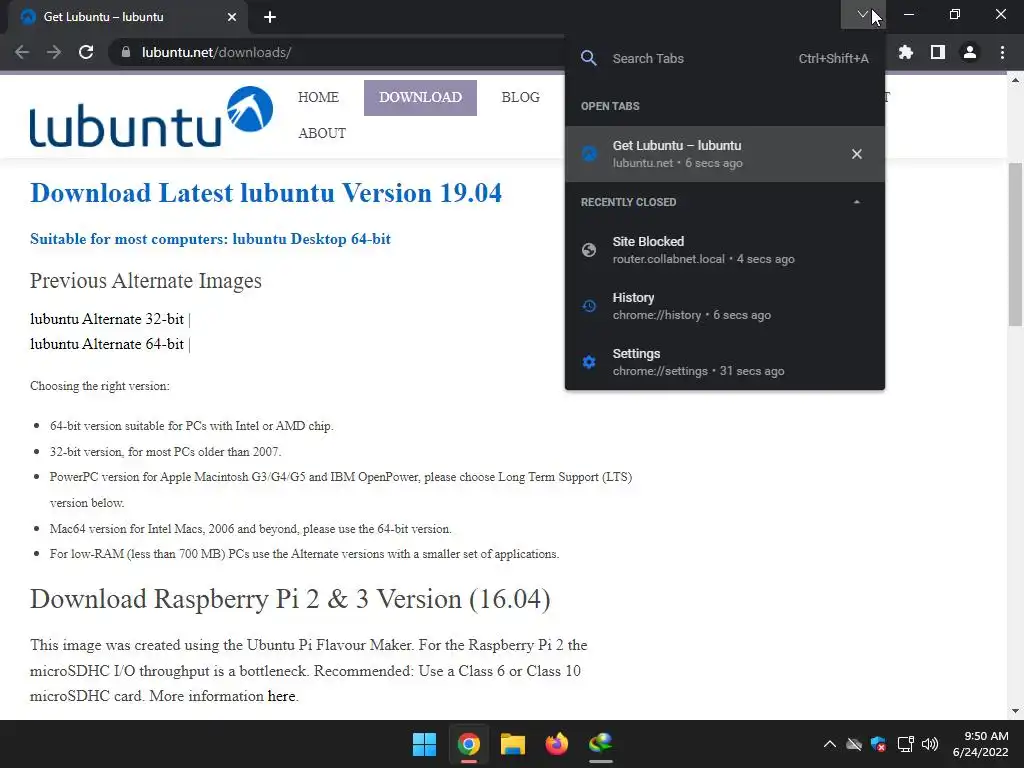This screenshot has height=768, width=1024.
Task: Open File Explorer from taskbar
Action: (x=513, y=744)
